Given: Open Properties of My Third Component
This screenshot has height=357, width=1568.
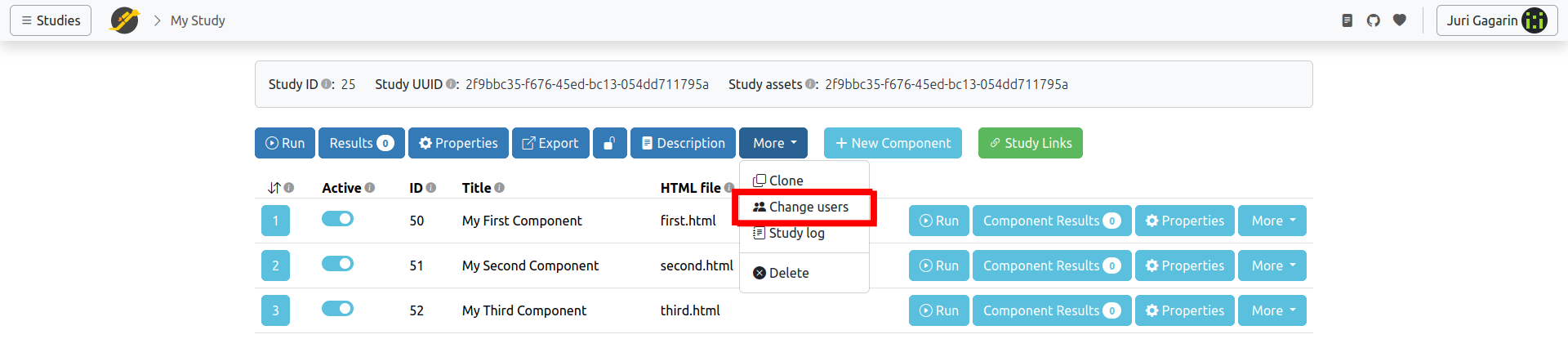Looking at the screenshot, I should point(1185,310).
